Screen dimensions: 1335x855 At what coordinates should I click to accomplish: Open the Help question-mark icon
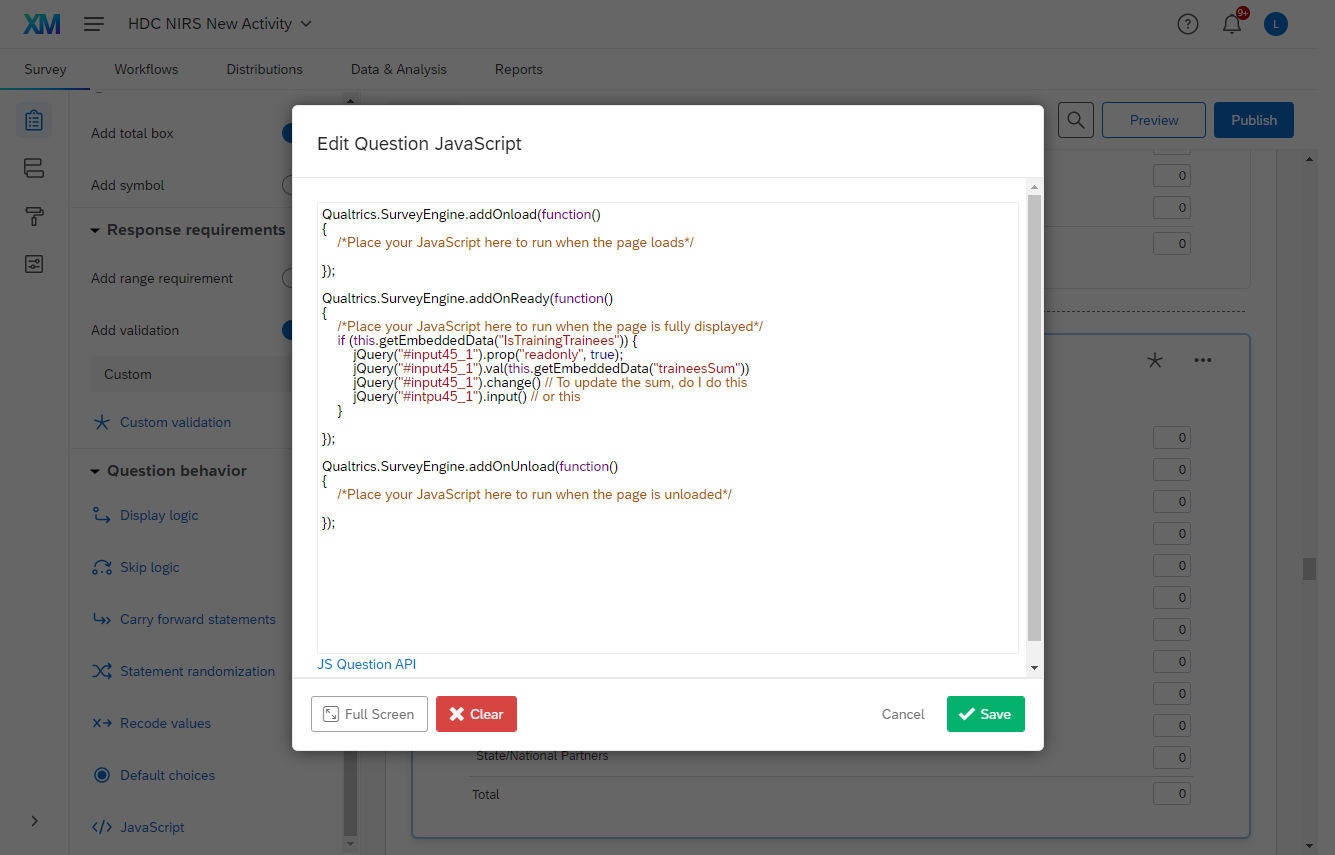(x=1188, y=25)
